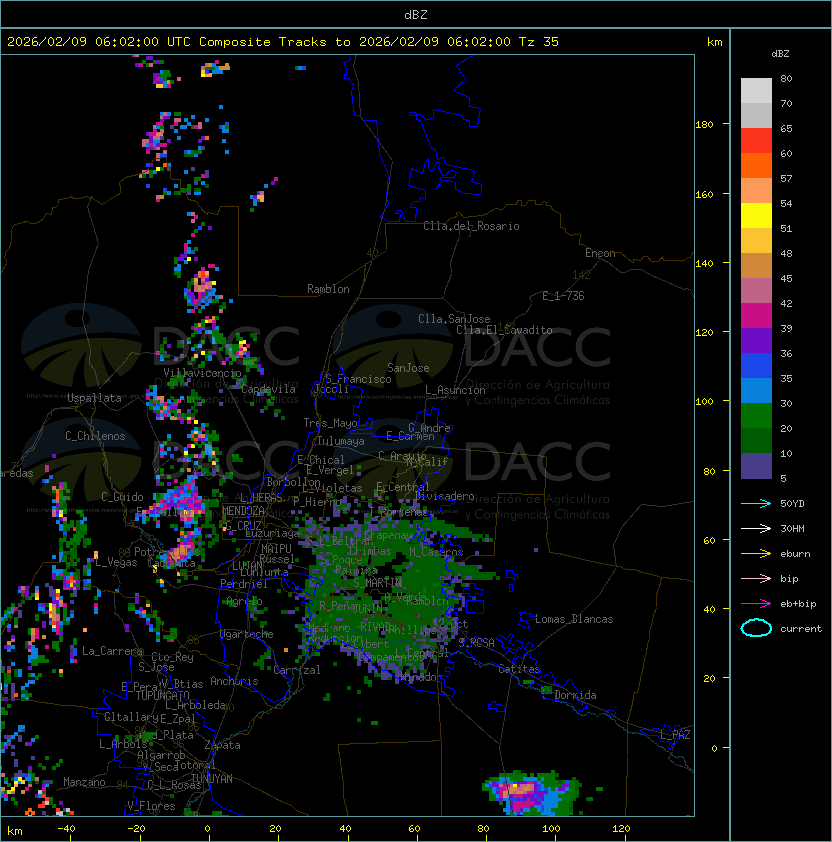Click the 'Clla.El_Cavadito' map label
Screen dimensions: 832x842
pos(504,330)
